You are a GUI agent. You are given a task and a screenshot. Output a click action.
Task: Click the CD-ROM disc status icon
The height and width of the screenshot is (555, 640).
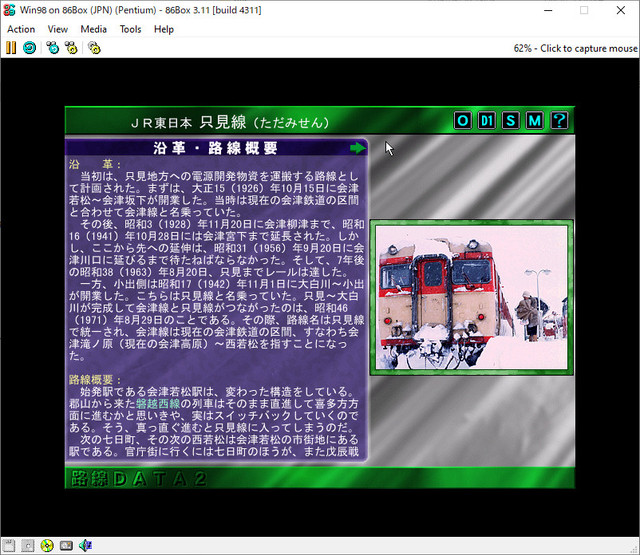[x=47, y=545]
